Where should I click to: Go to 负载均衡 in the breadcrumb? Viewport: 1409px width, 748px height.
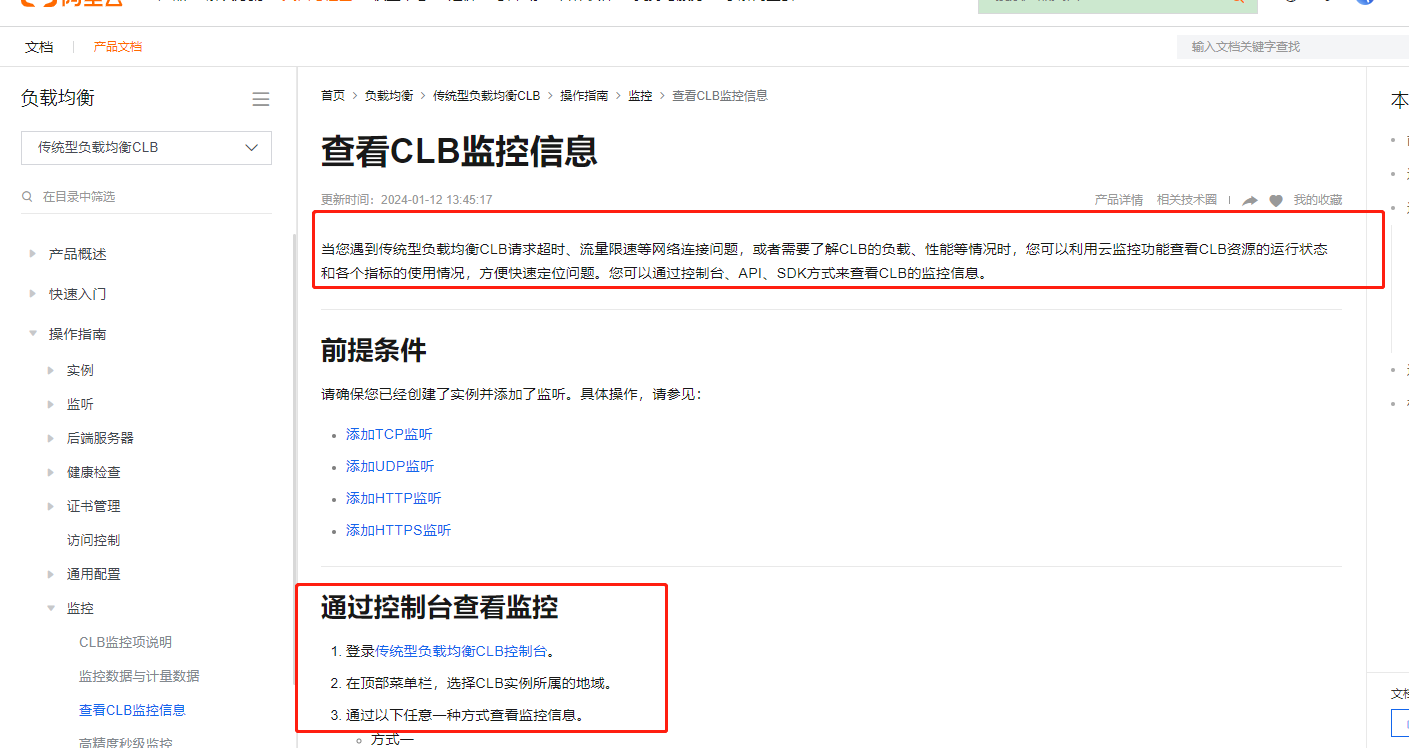(389, 96)
